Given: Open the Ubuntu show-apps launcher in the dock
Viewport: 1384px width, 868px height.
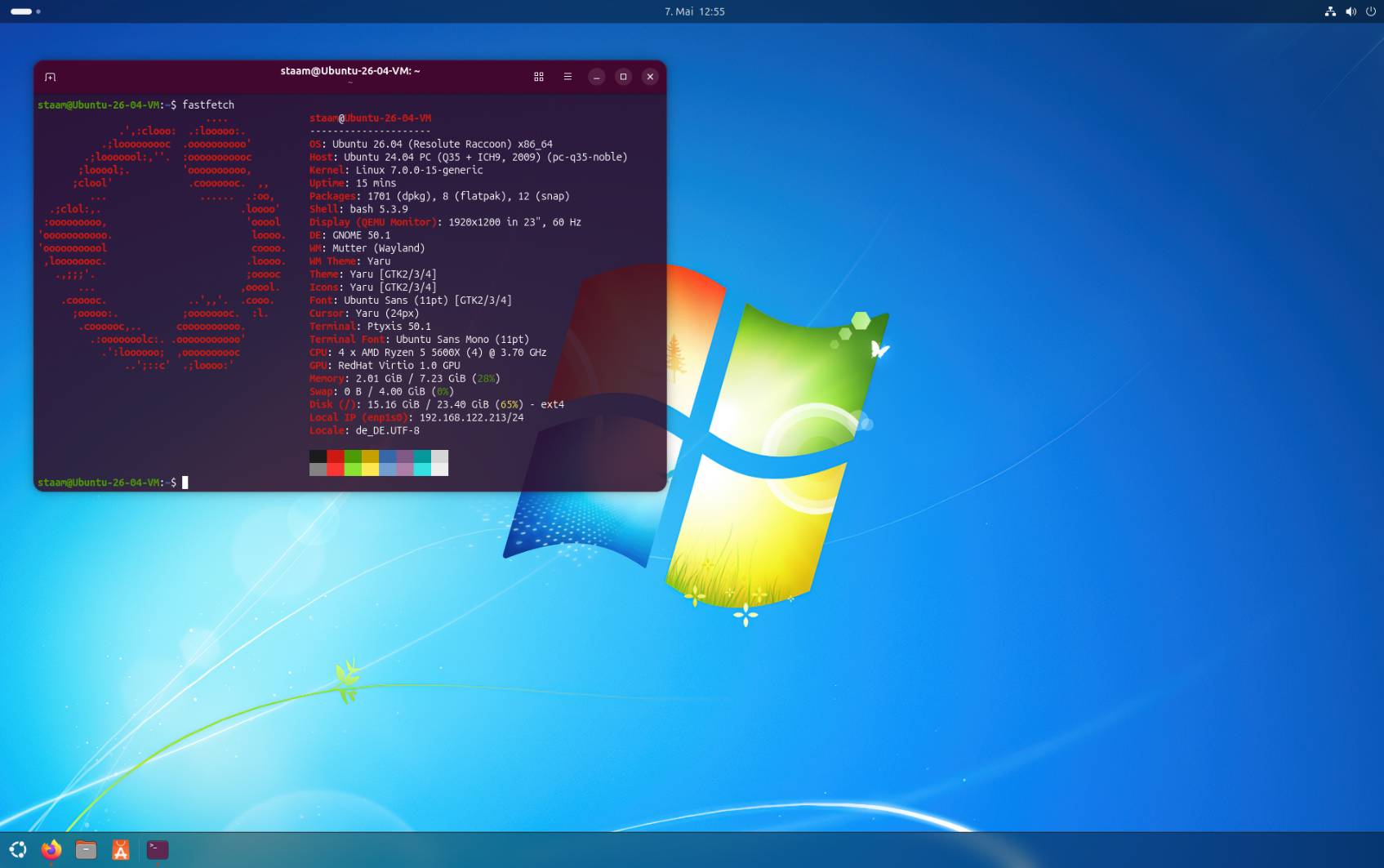Looking at the screenshot, I should (x=18, y=850).
